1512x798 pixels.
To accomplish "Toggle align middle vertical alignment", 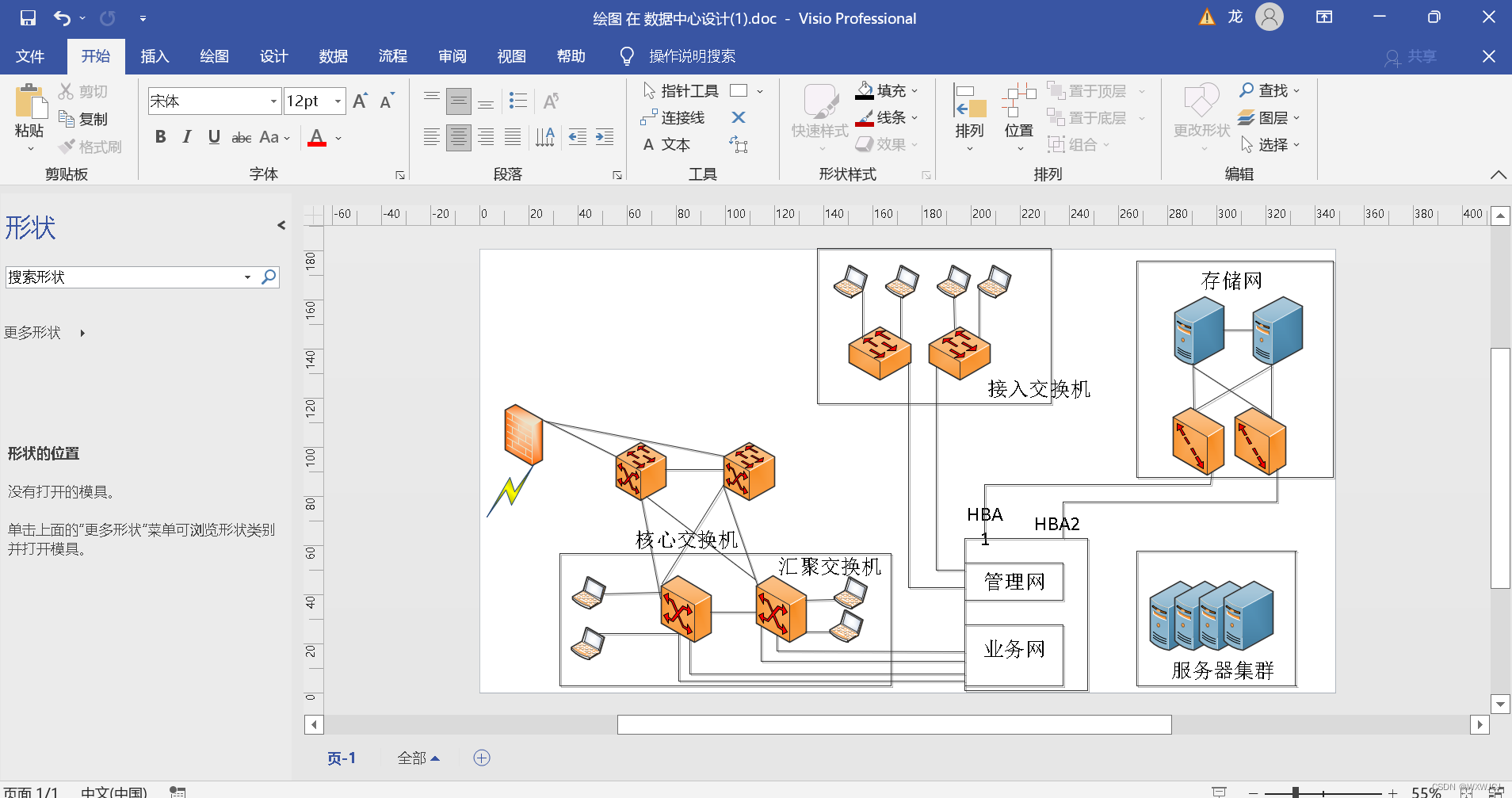I will [x=459, y=101].
